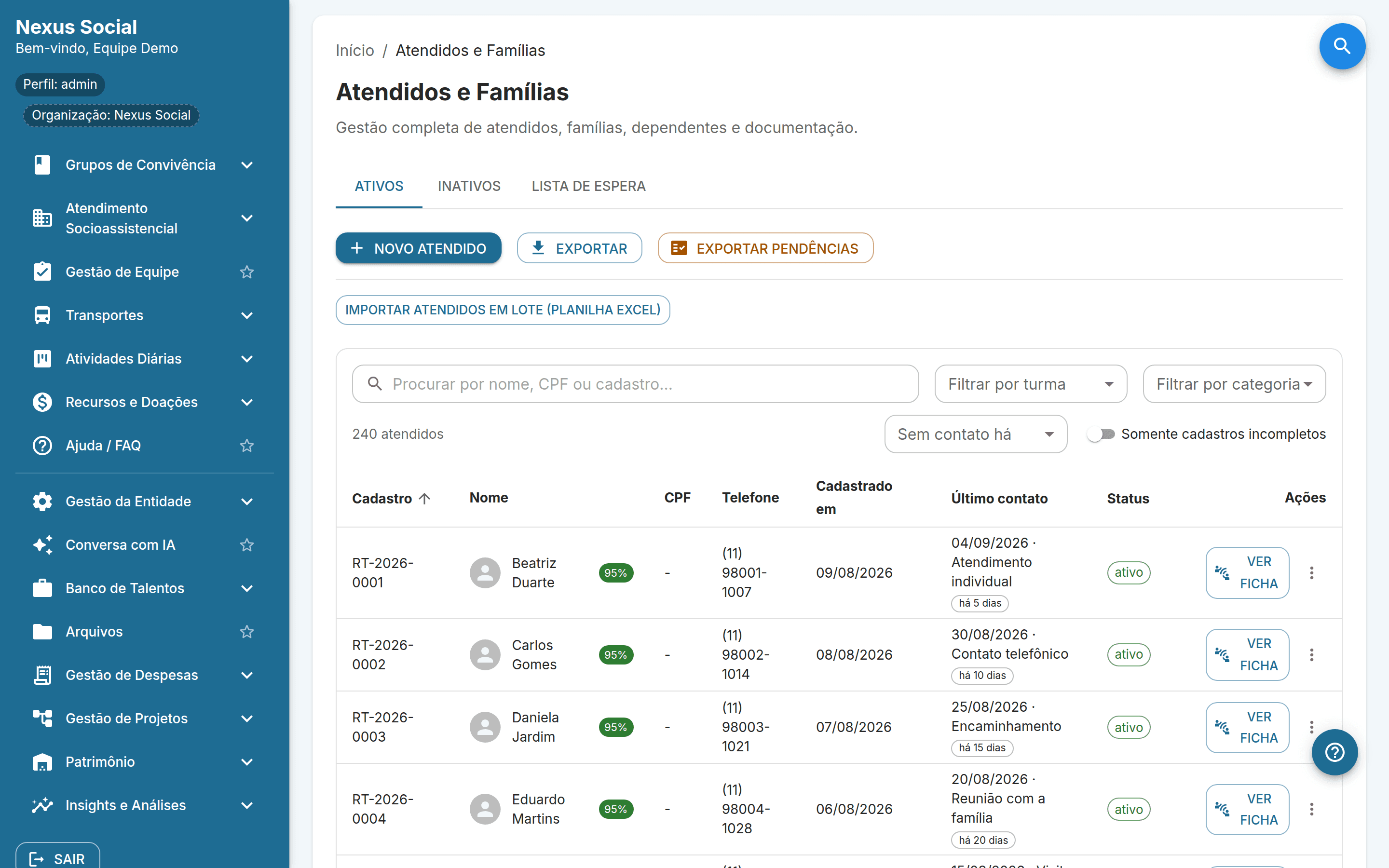
Task: Toggle Somente cadastros incompletos switch
Action: tap(1101, 434)
